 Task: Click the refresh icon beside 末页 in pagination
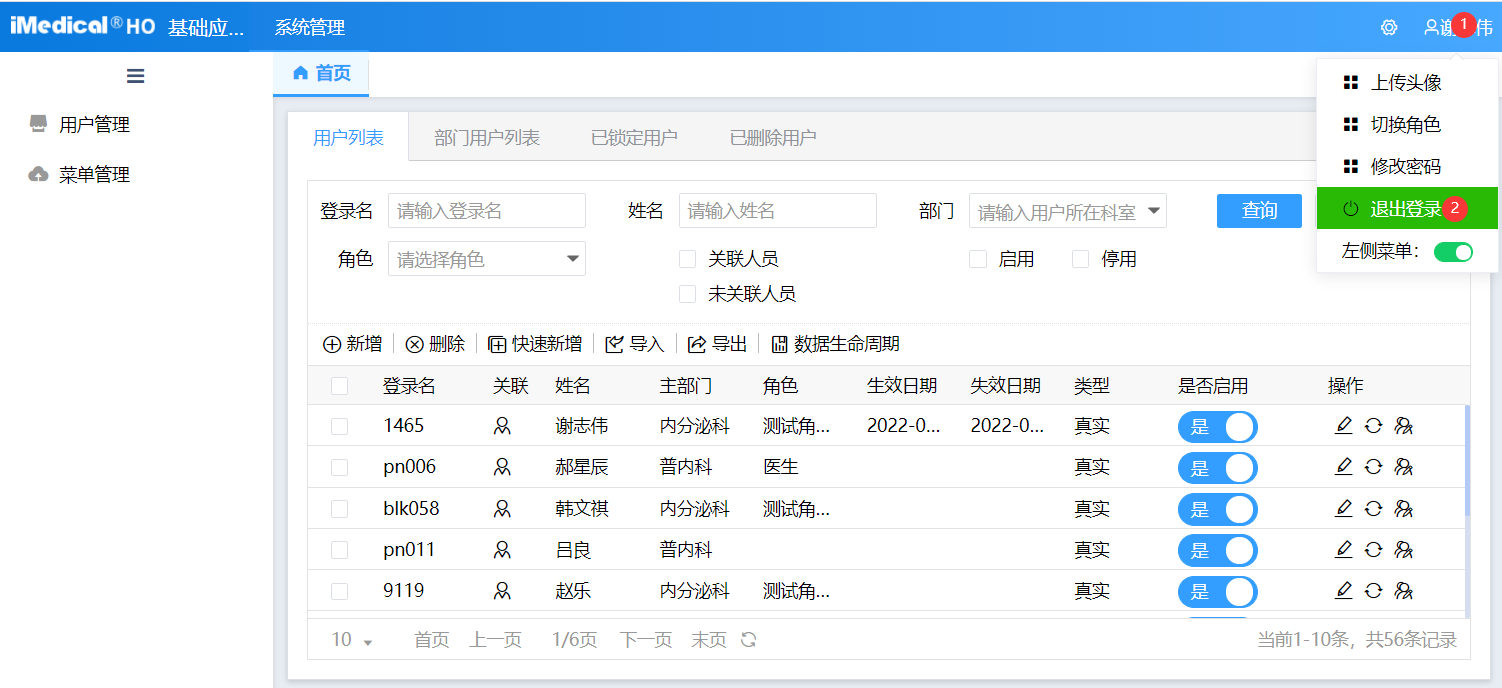pos(748,640)
